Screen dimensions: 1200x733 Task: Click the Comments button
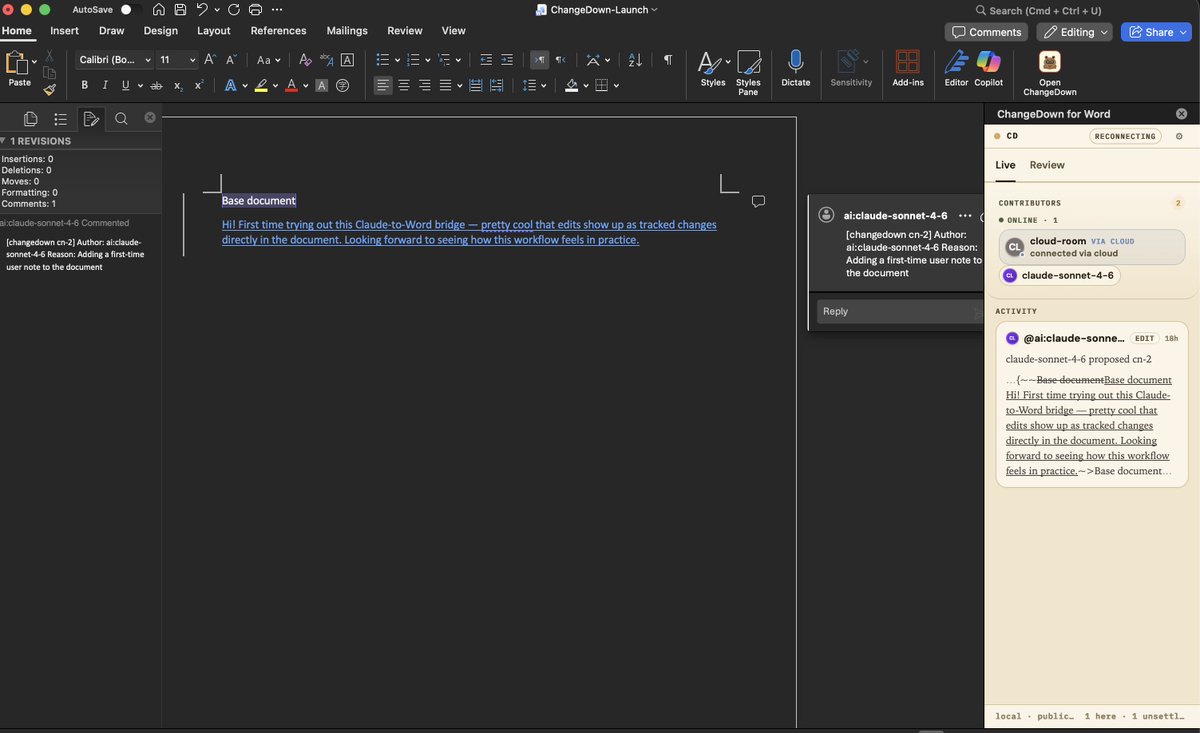click(x=986, y=32)
